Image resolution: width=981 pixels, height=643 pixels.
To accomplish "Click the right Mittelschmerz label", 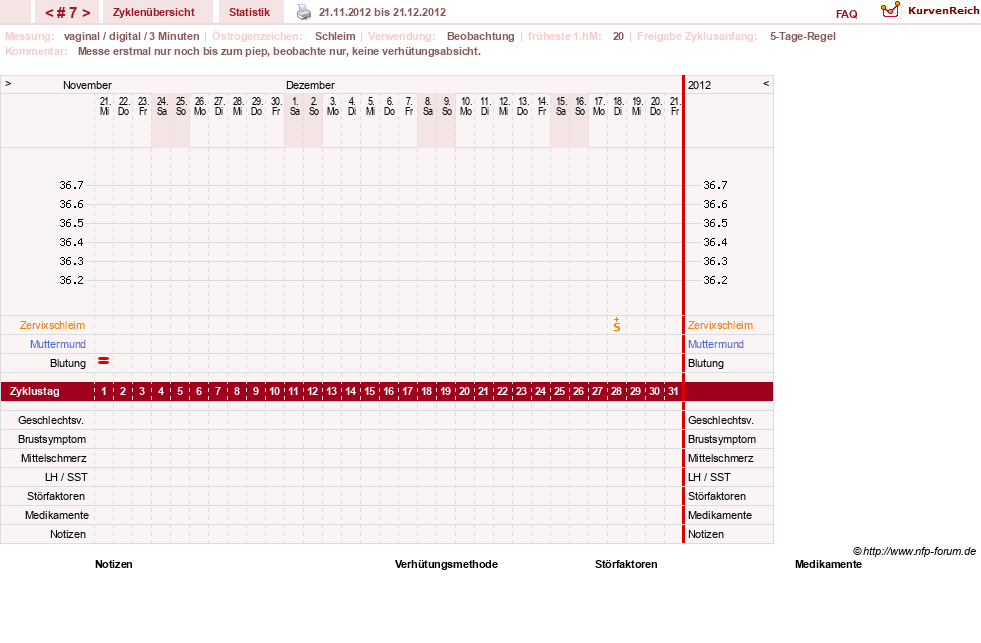I will coord(720,458).
